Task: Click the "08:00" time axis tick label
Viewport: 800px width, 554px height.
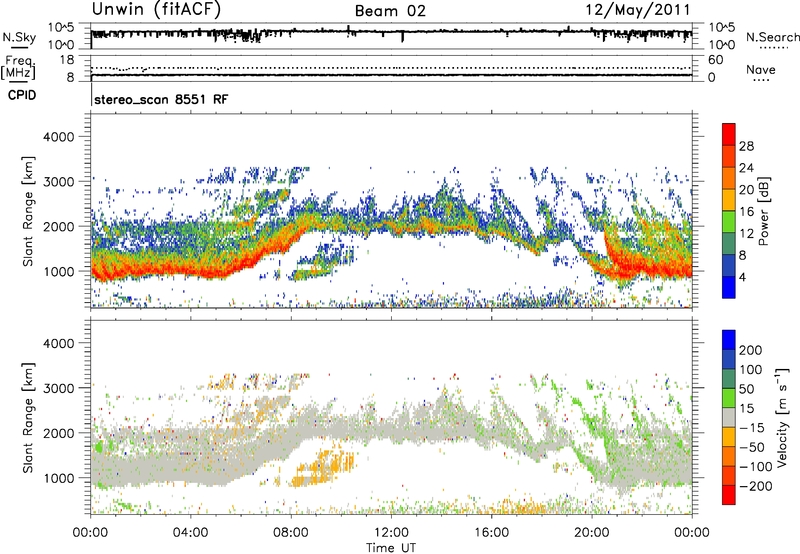Action: click(291, 533)
